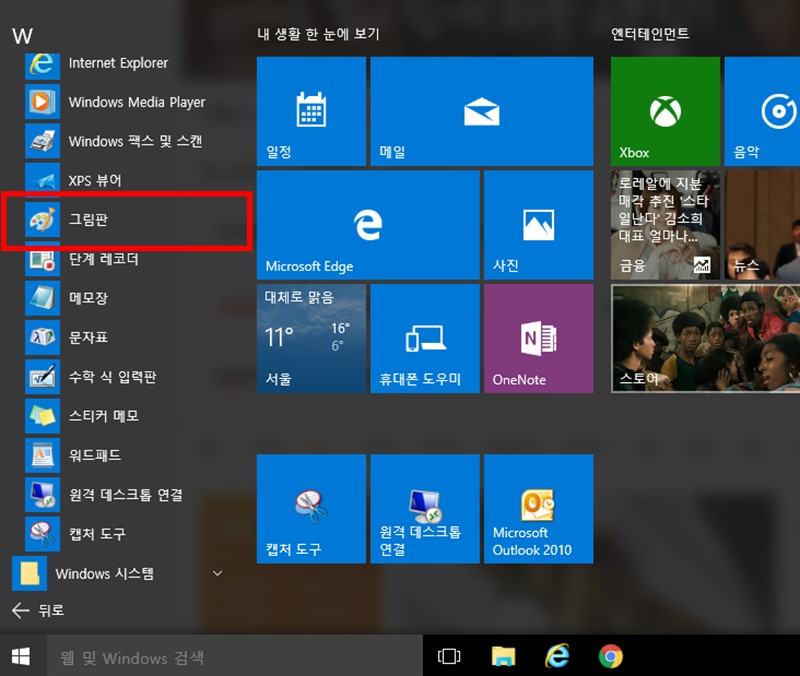Launch the Microsoft Edge tile

[x=368, y=225]
